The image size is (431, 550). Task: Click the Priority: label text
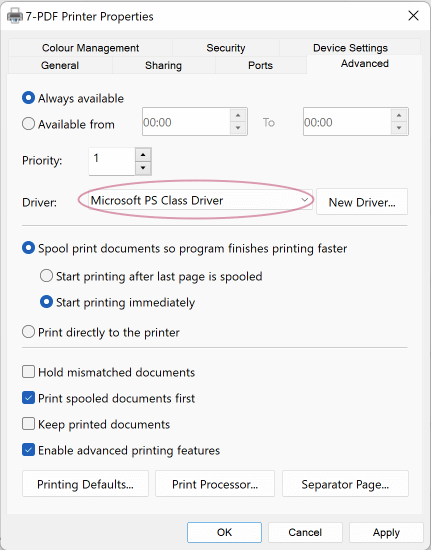tap(42, 161)
